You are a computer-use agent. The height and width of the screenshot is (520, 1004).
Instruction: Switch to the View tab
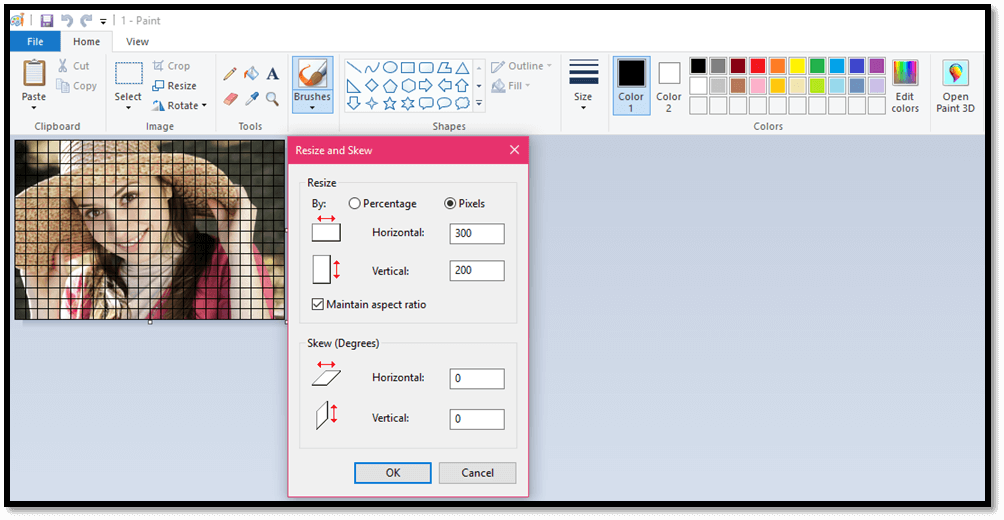click(137, 41)
